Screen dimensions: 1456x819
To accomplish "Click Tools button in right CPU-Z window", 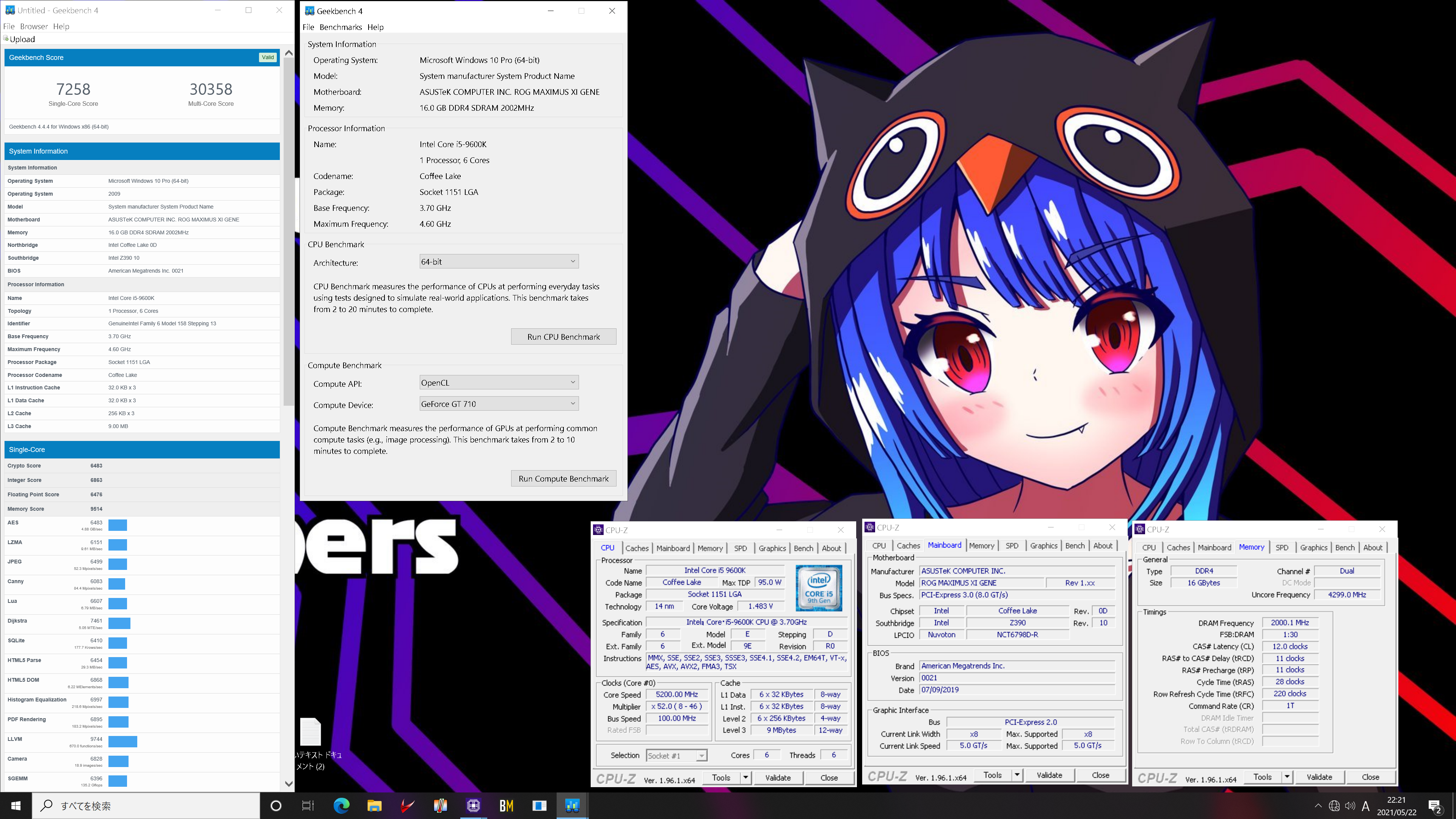I will click(x=1263, y=777).
